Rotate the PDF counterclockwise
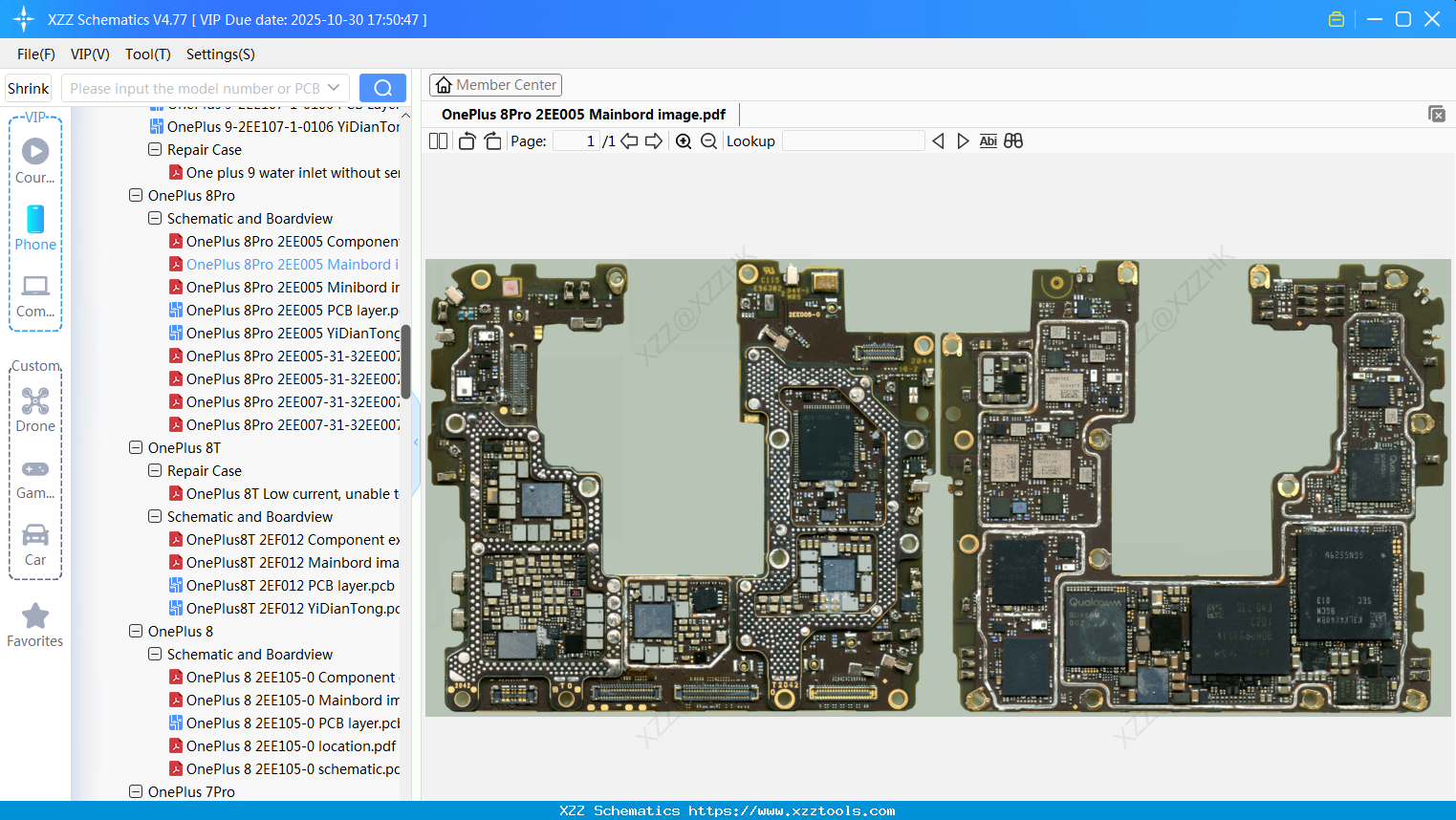This screenshot has width=1456, height=820. (466, 140)
